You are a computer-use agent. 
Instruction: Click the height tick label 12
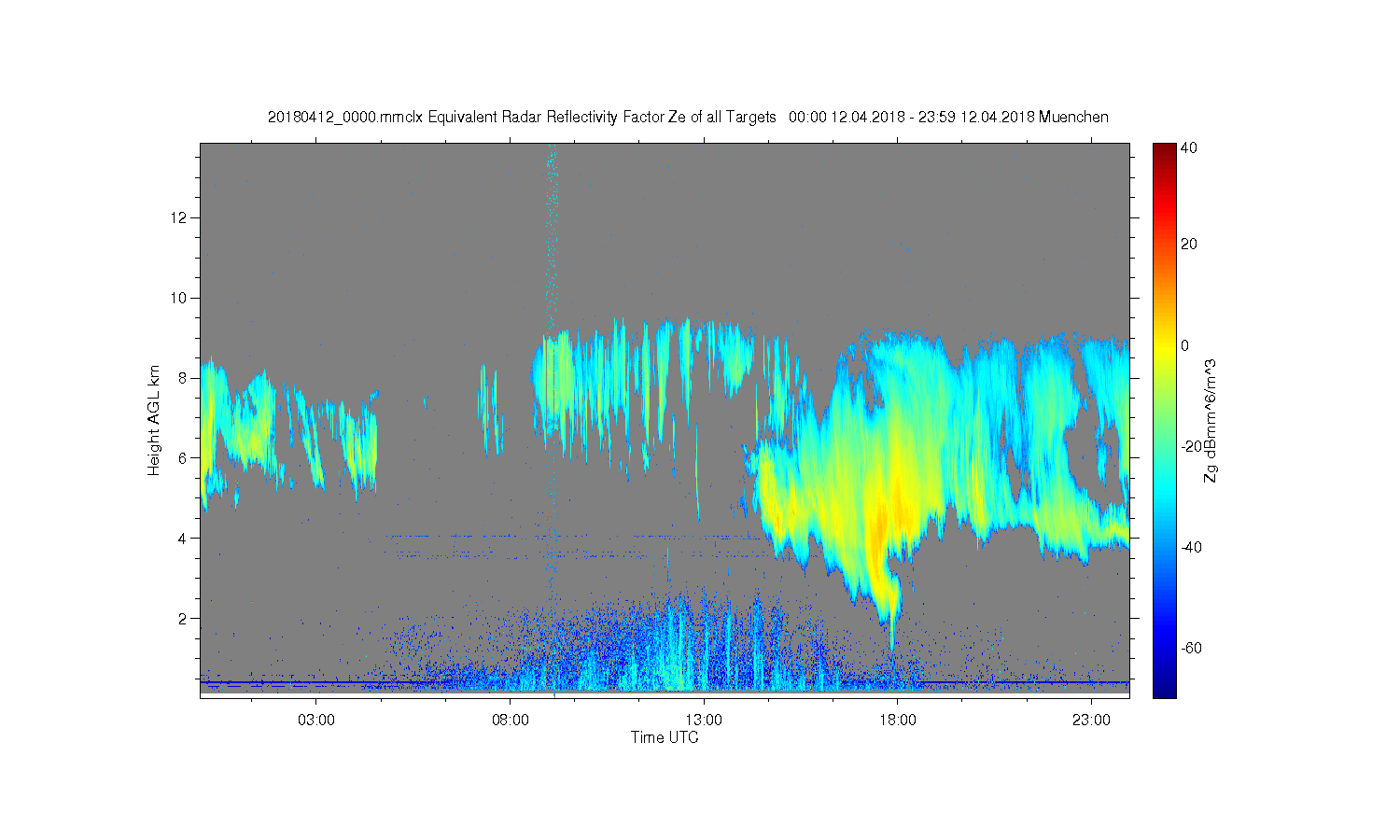click(x=180, y=217)
